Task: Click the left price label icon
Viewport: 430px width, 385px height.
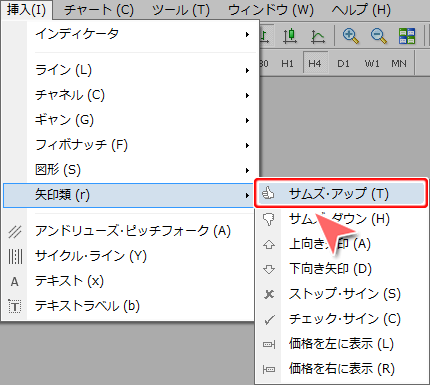Action: click(269, 344)
